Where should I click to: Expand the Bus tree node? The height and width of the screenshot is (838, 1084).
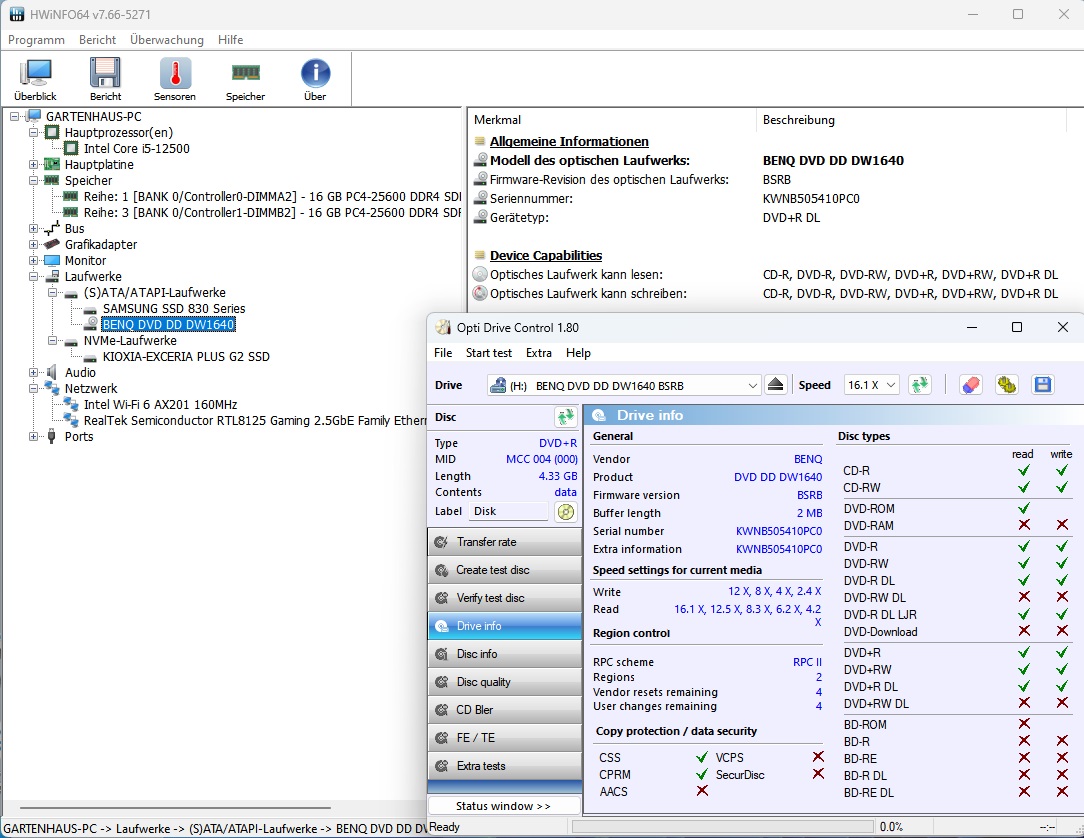[x=33, y=228]
